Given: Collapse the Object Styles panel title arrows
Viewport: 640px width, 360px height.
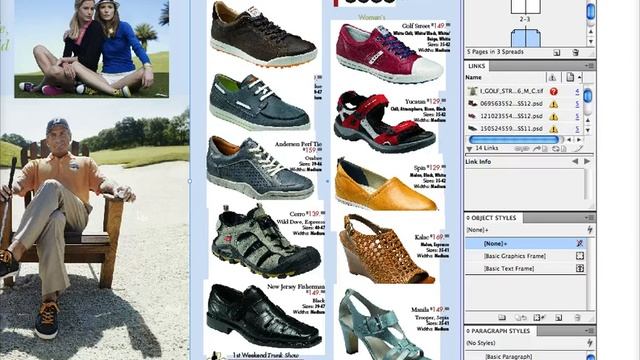Looking at the screenshot, I should tap(469, 218).
